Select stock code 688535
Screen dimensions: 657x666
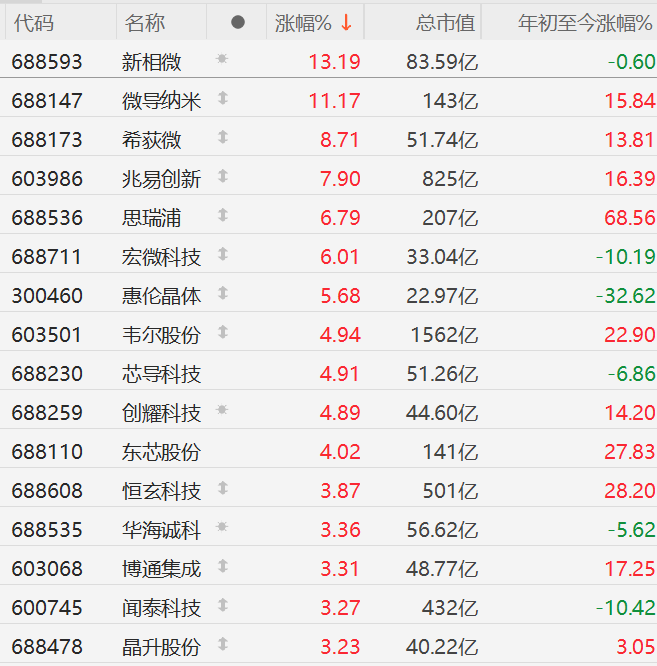[x=47, y=530]
